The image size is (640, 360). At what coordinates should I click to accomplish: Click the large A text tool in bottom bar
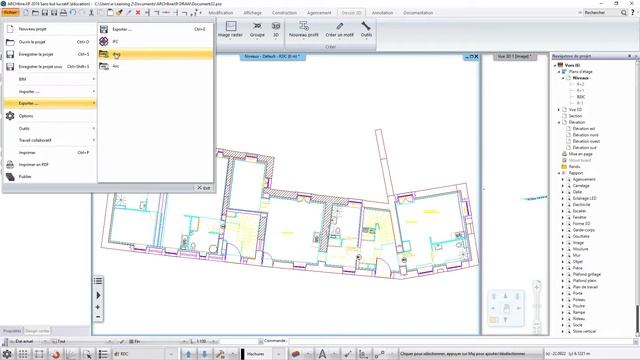(x=322, y=354)
